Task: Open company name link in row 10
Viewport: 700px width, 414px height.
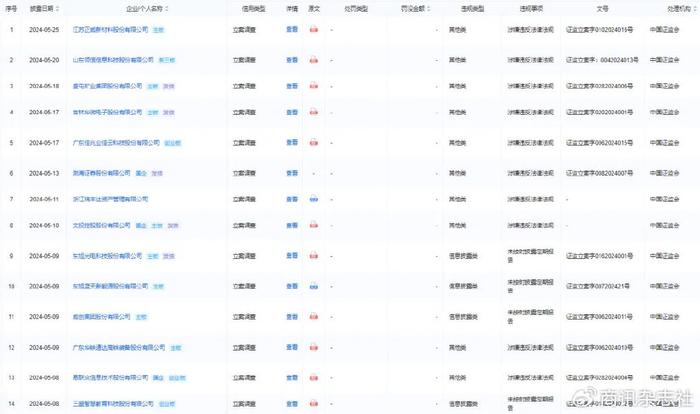Action: (x=110, y=286)
